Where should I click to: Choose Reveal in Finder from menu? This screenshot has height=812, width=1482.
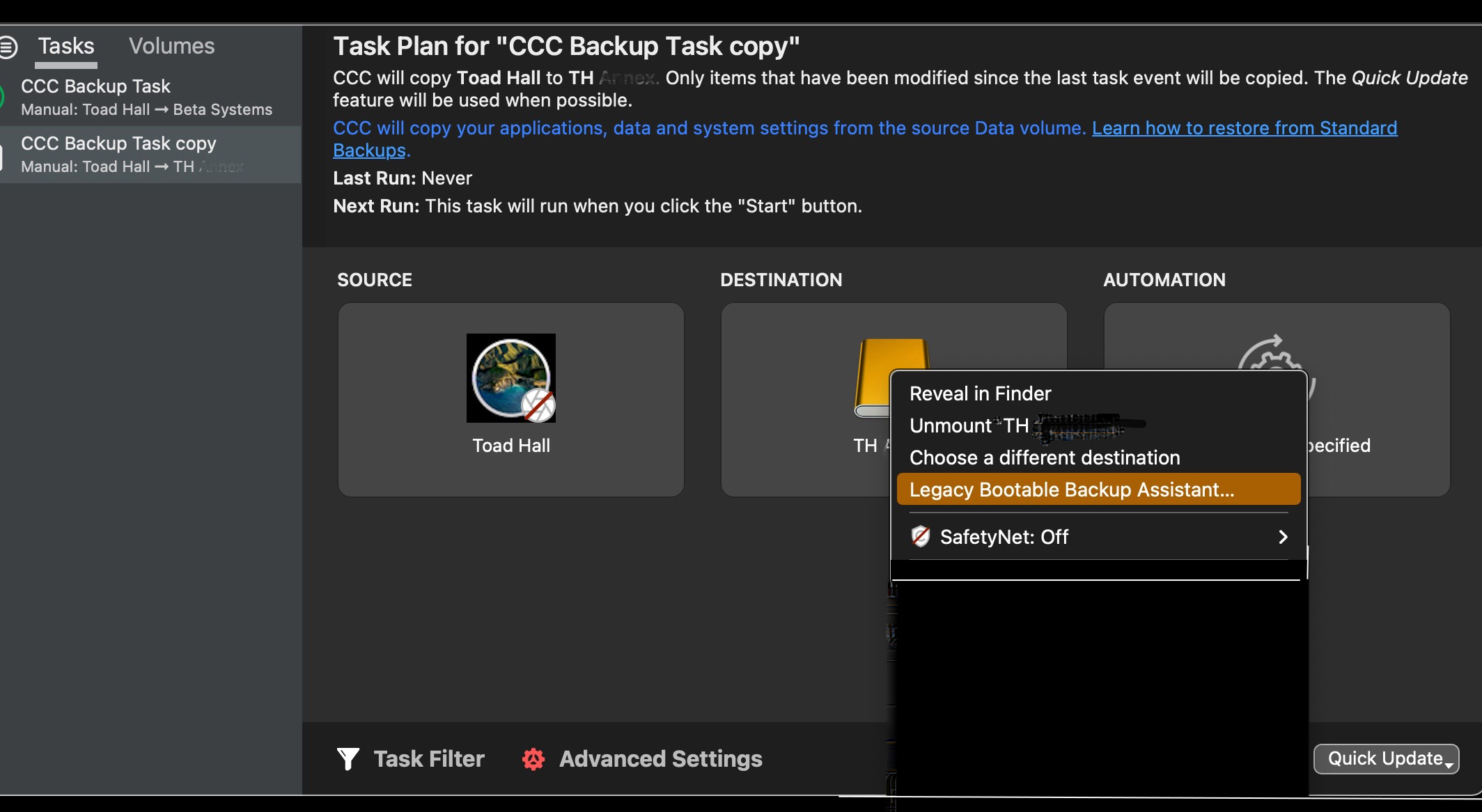click(980, 393)
